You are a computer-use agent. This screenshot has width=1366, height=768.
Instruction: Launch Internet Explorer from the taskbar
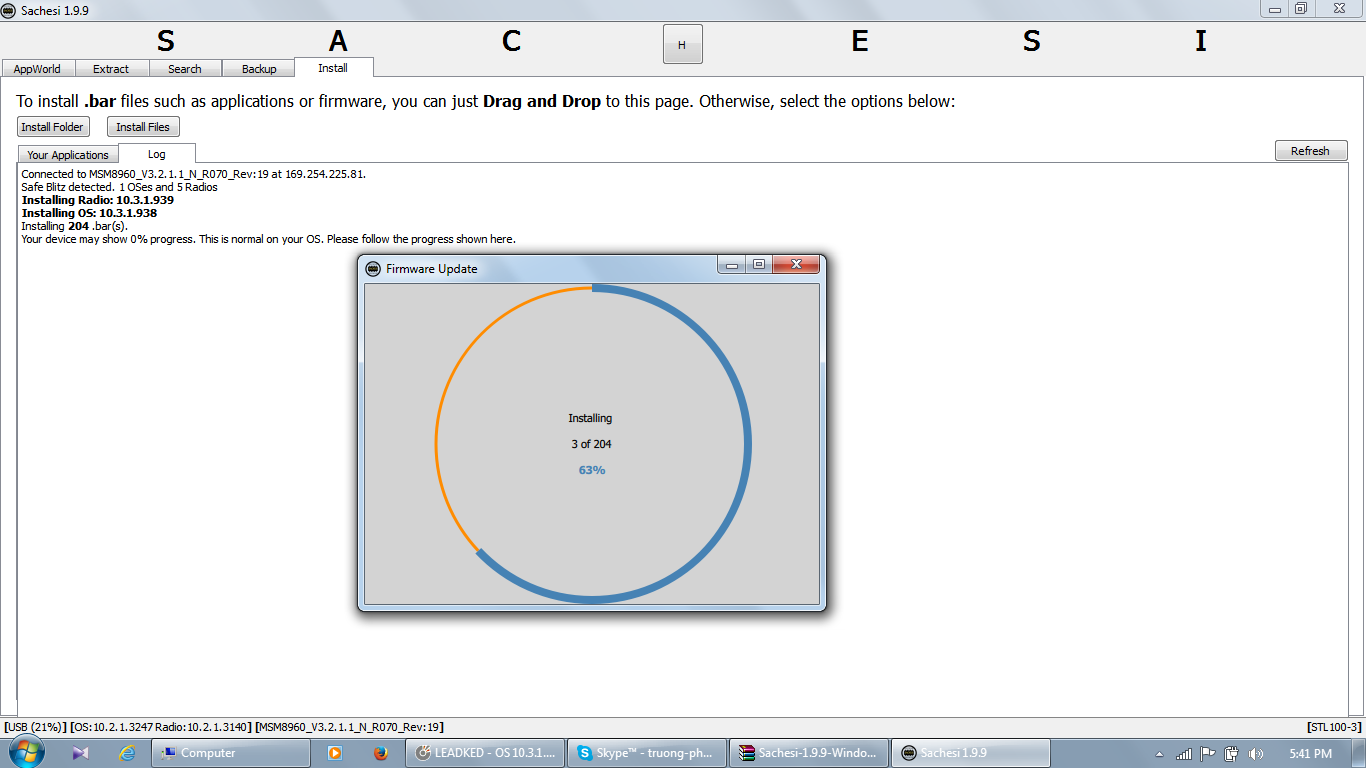[x=127, y=753]
